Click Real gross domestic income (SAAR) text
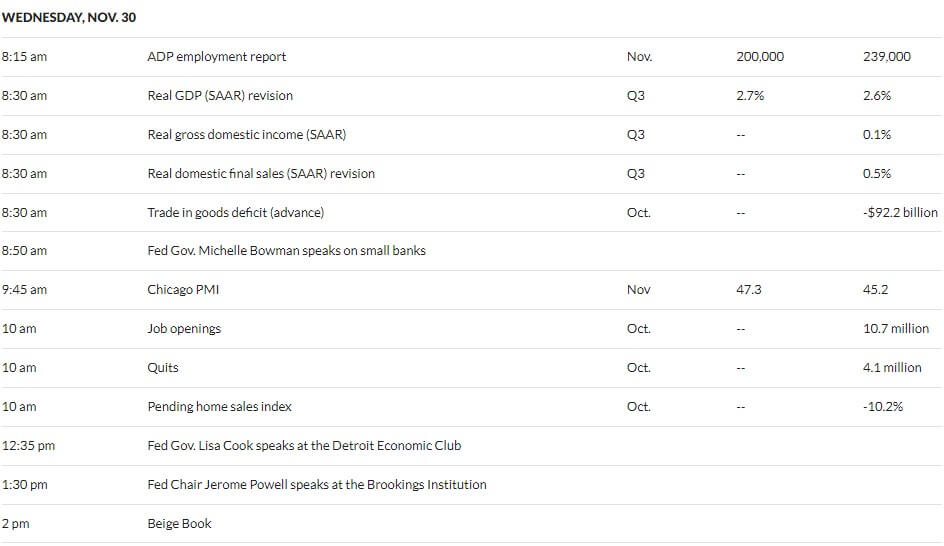The height and width of the screenshot is (546, 944). click(x=247, y=135)
